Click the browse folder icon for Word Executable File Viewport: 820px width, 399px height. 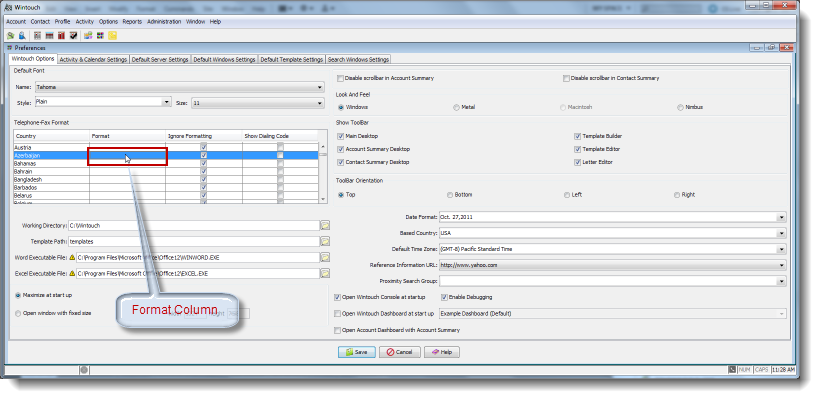coord(325,257)
